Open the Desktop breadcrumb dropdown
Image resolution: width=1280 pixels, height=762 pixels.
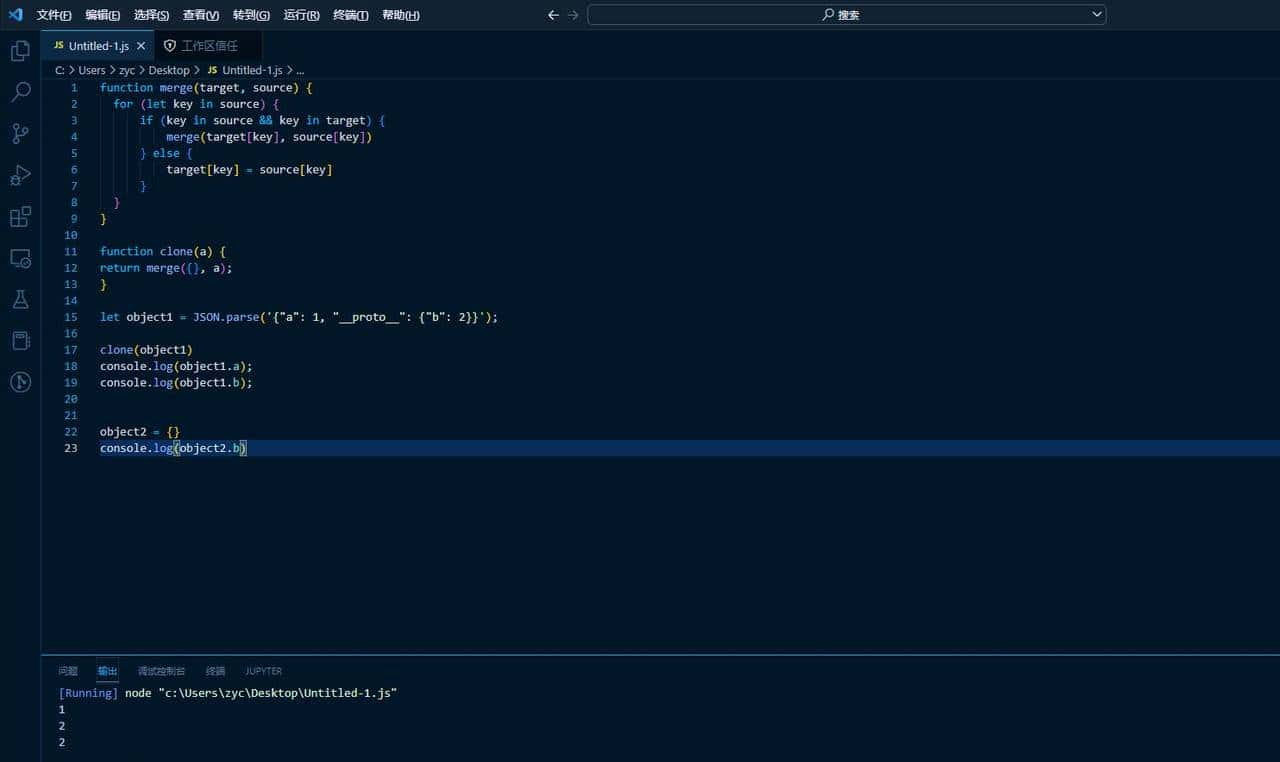[x=168, y=70]
